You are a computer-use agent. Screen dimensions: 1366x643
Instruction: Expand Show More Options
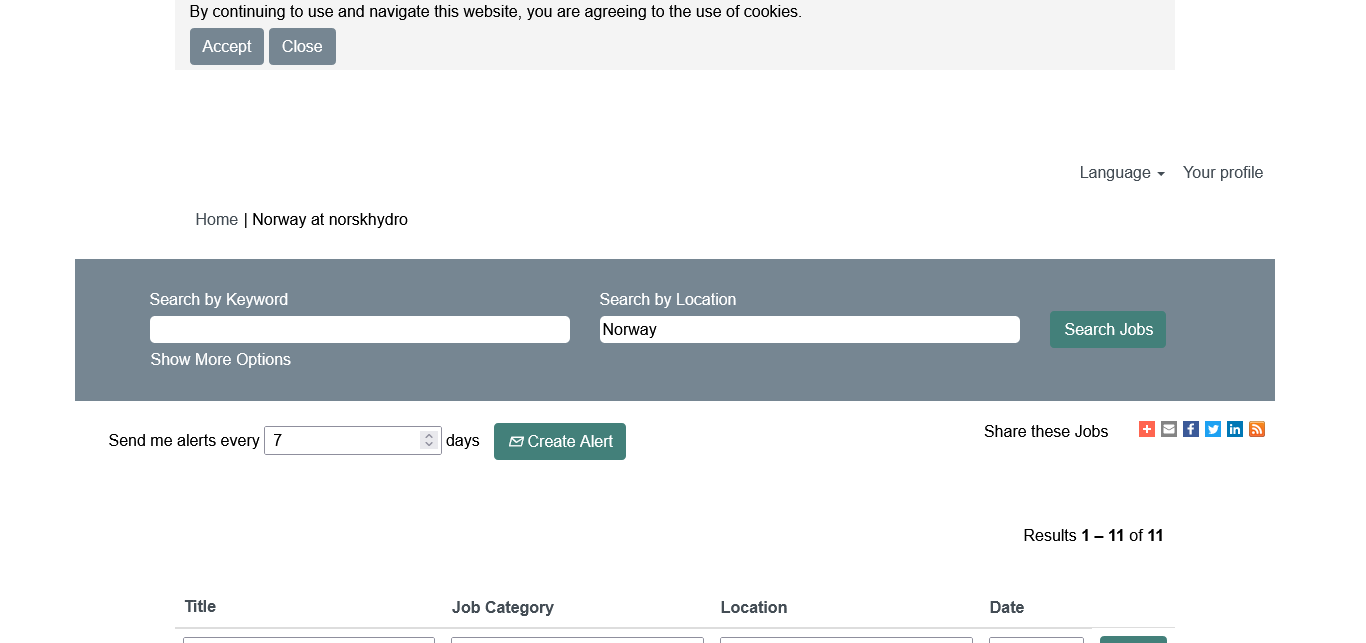pos(221,360)
